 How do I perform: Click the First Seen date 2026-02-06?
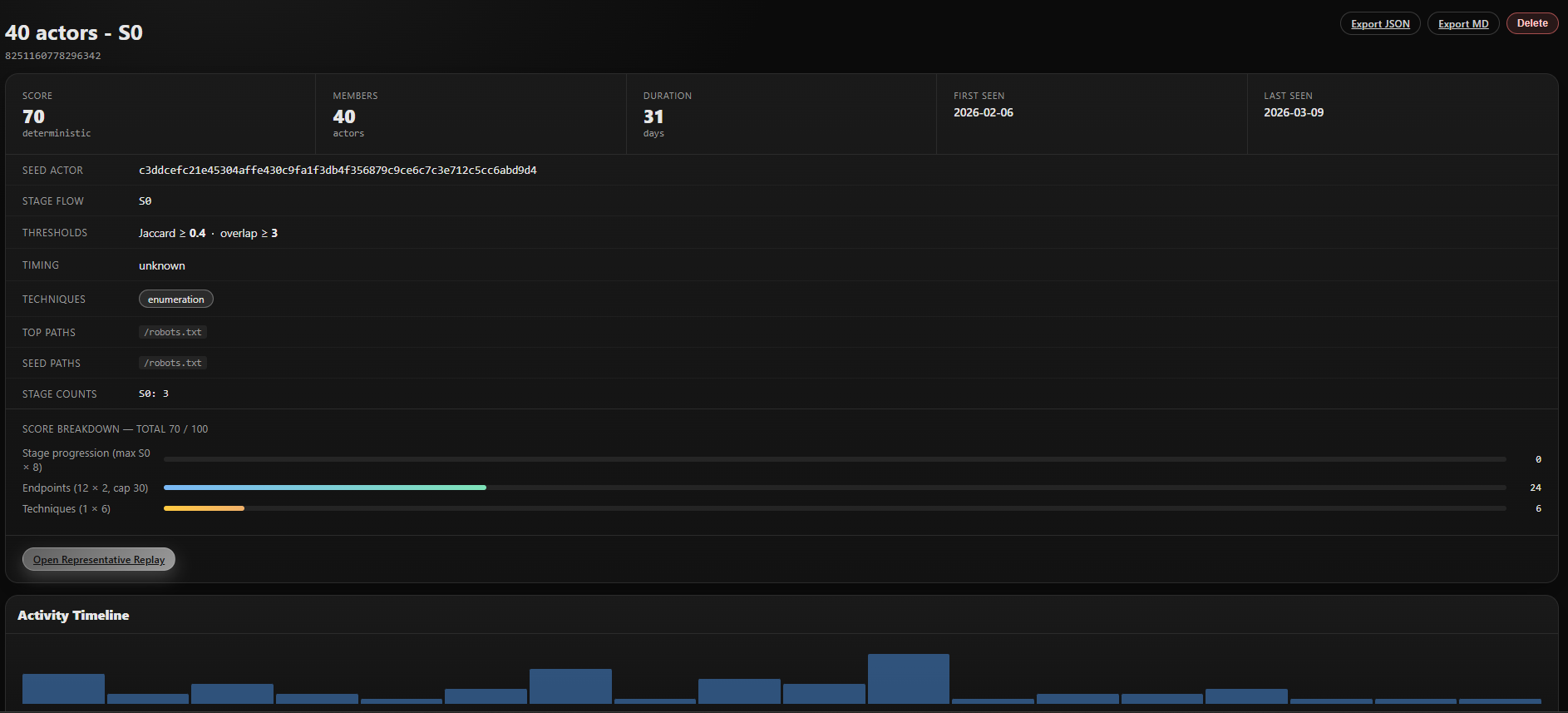(984, 112)
